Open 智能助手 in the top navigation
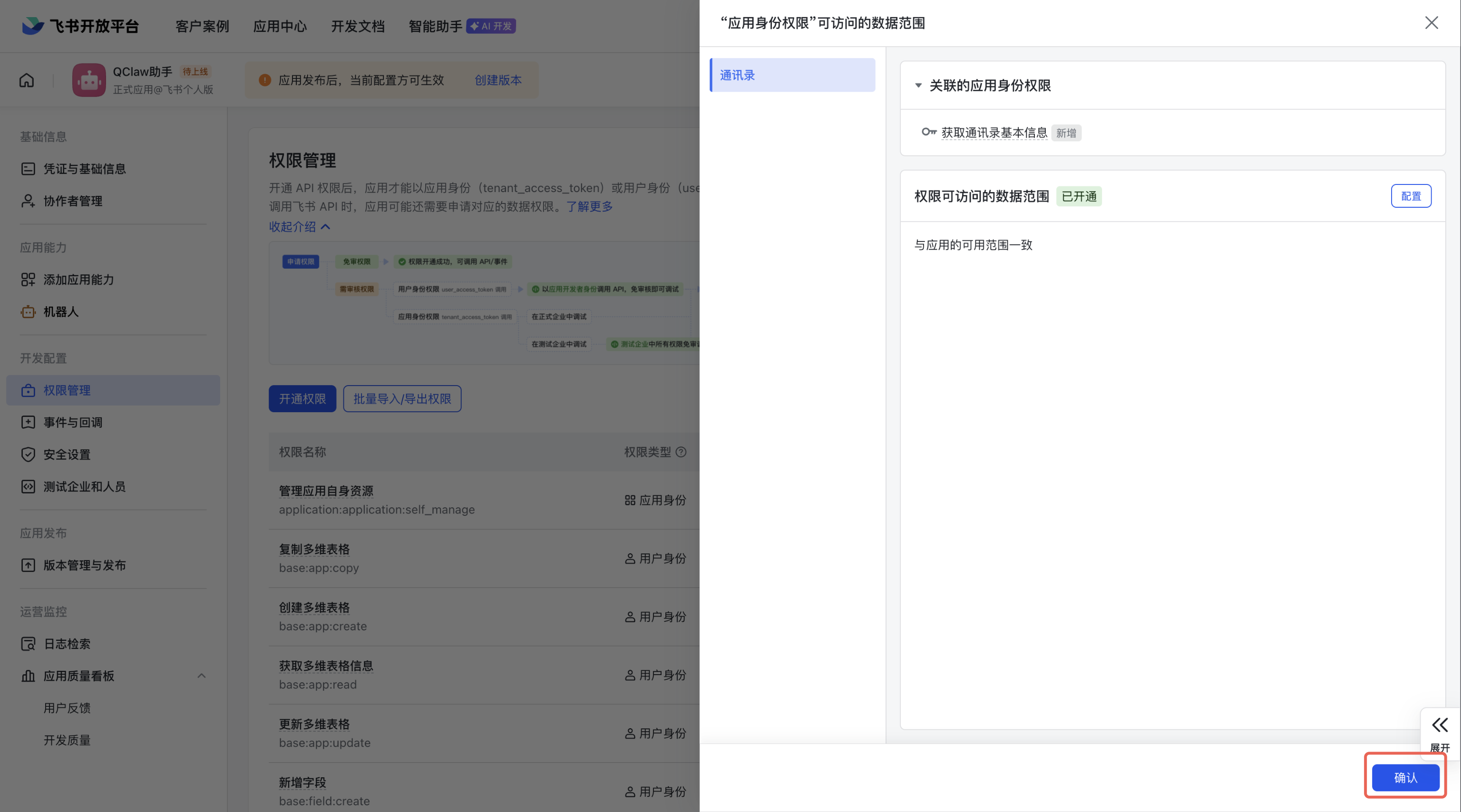 [x=435, y=26]
